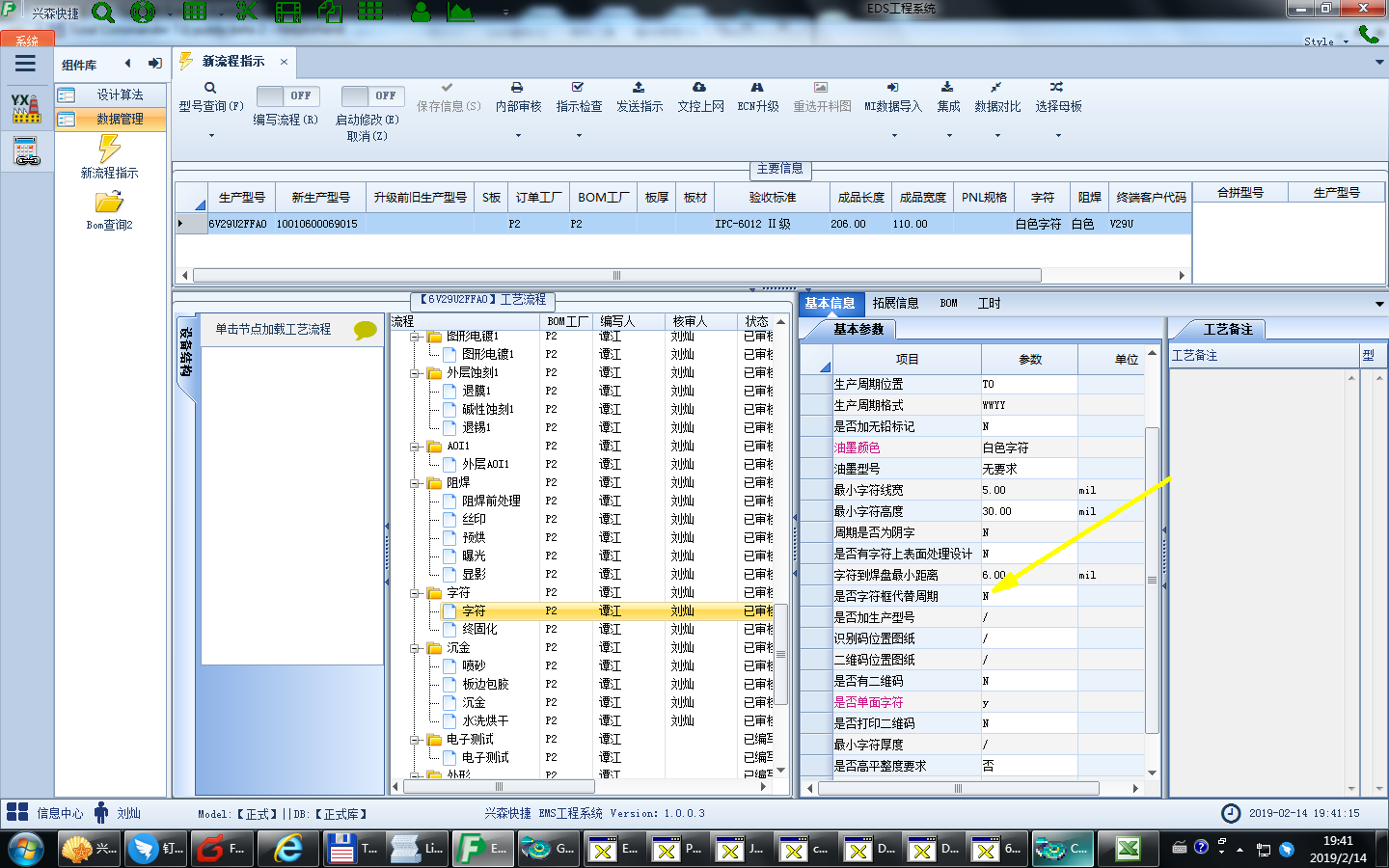This screenshot has height=868, width=1389.
Task: Open the hamburger menu icon in sidebar
Action: point(25,64)
